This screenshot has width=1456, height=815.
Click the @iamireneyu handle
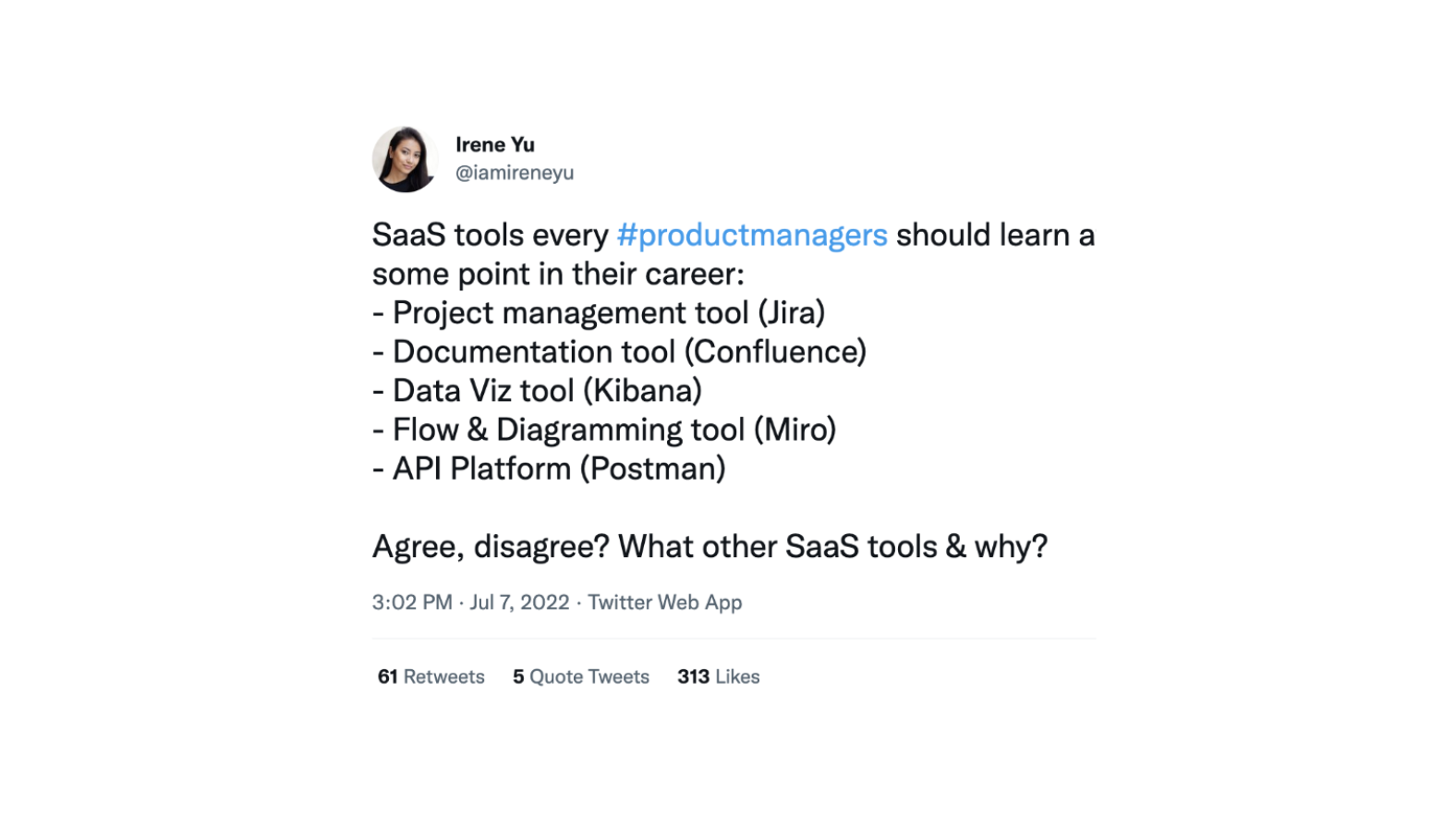click(x=514, y=173)
